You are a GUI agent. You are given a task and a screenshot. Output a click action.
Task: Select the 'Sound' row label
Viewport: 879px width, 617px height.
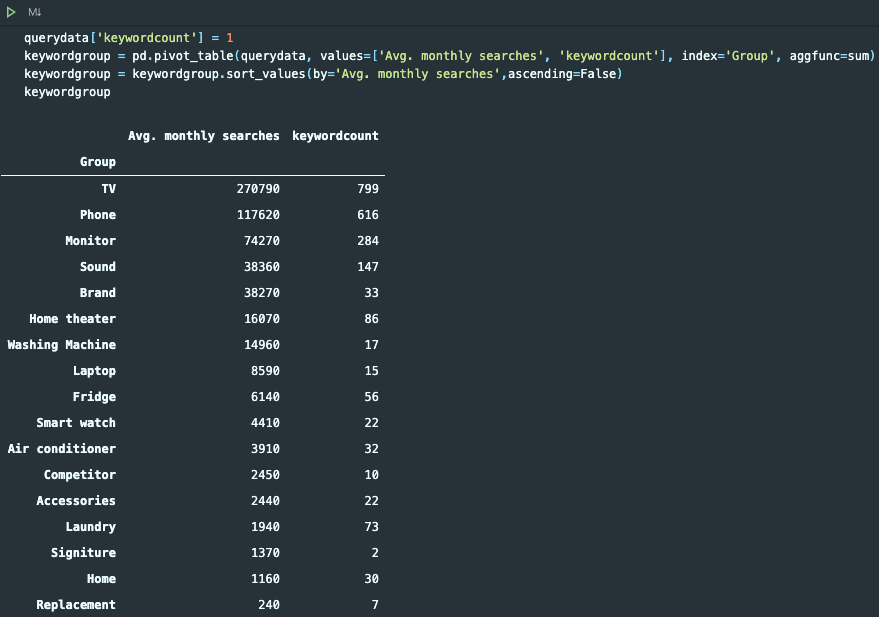(98, 267)
